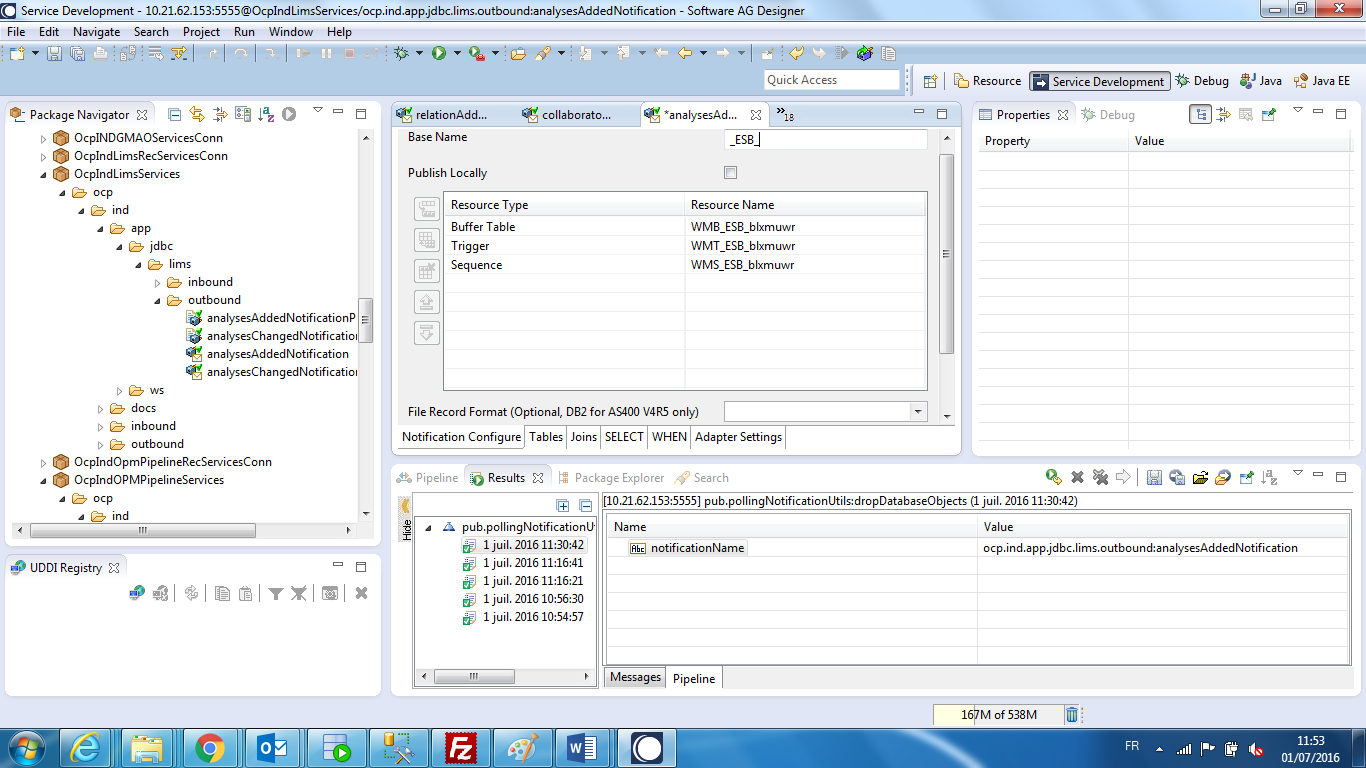Viewport: 1366px width, 768px height.
Task: Click Run garbage collector trash icon
Action: click(1072, 714)
